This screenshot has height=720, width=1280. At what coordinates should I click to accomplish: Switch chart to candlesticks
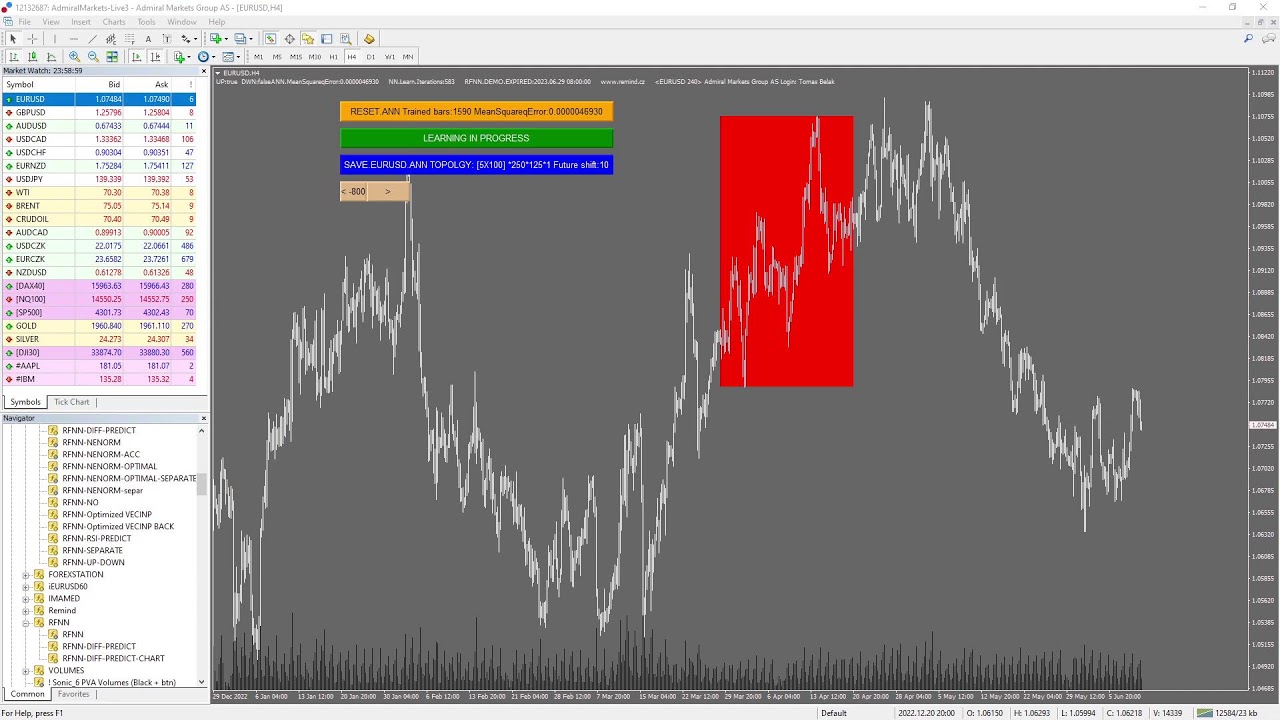tap(32, 57)
